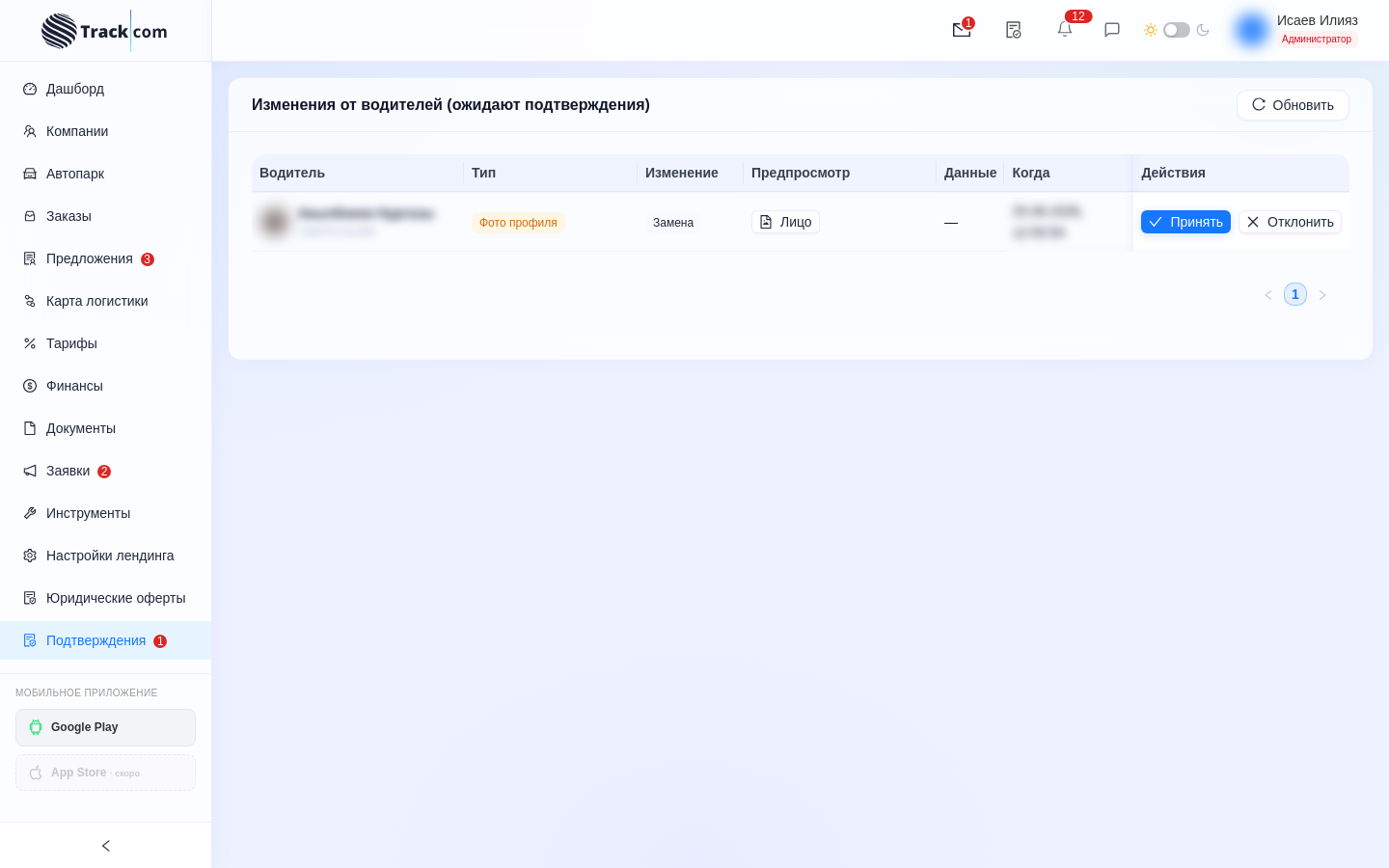Open Тарифы menu item
This screenshot has height=868, width=1389.
pyautogui.click(x=105, y=343)
